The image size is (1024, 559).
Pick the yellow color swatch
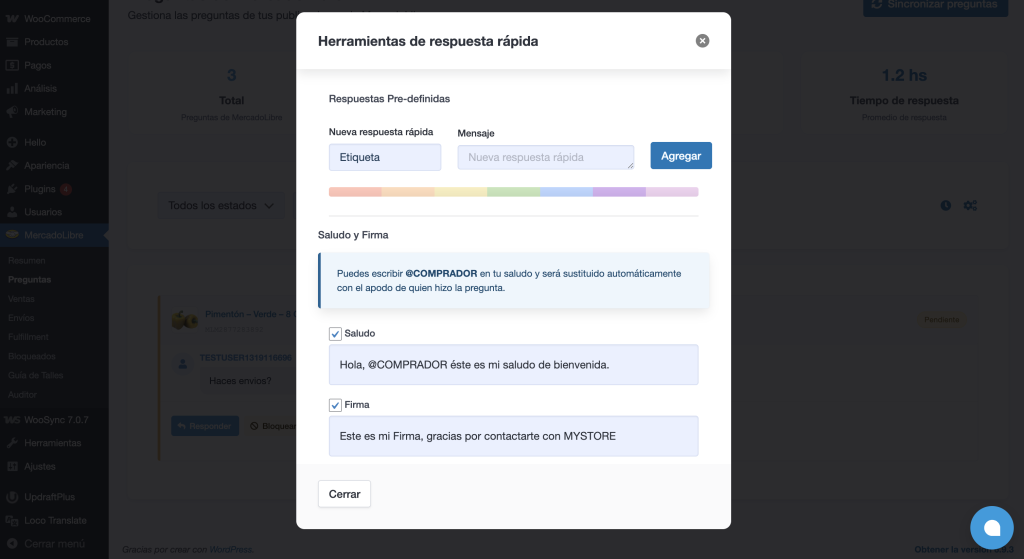click(x=461, y=192)
